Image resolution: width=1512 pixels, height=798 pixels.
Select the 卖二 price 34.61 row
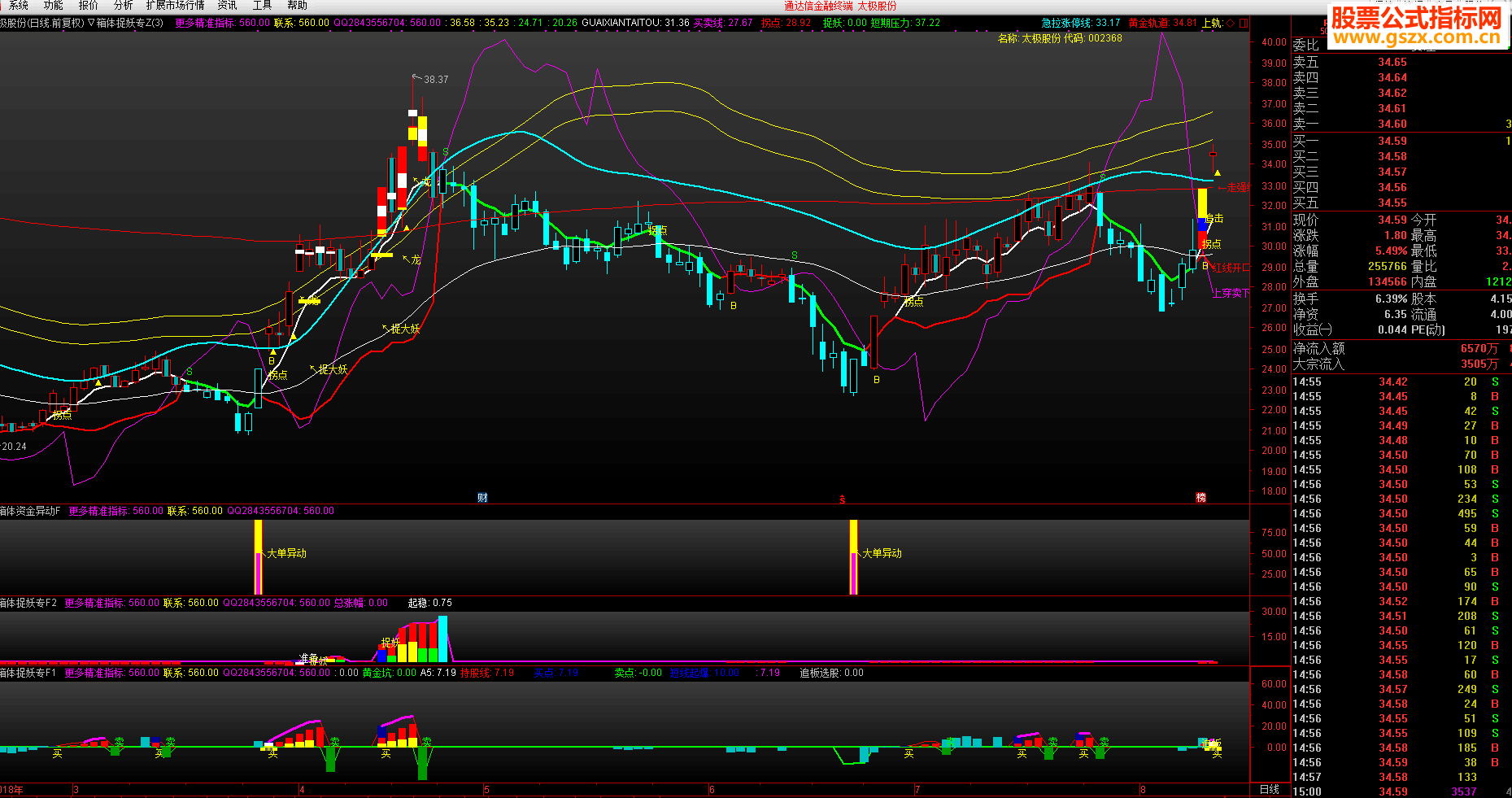(1401, 108)
